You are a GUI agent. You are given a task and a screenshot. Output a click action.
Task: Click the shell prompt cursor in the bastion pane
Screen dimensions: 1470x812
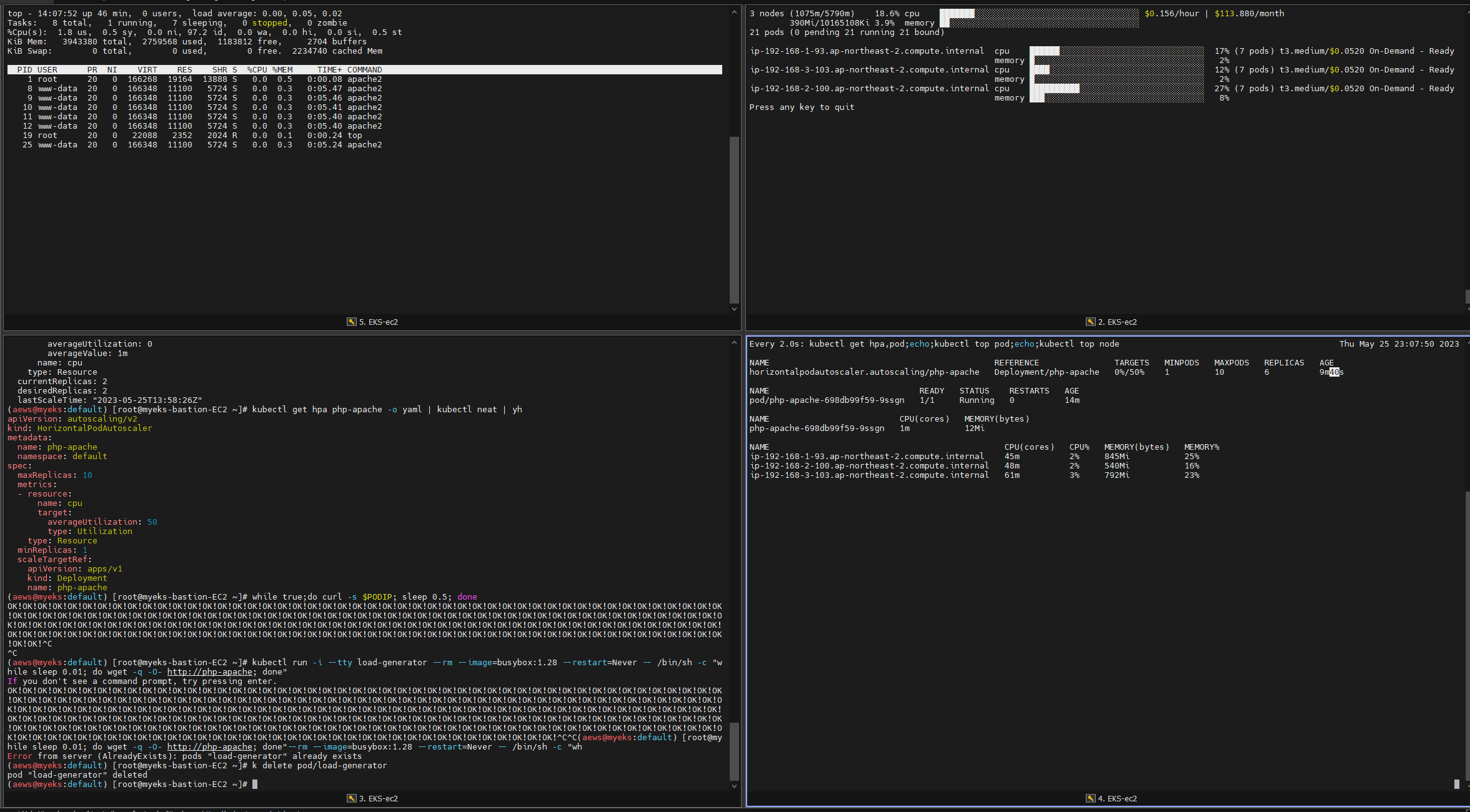pyautogui.click(x=255, y=784)
